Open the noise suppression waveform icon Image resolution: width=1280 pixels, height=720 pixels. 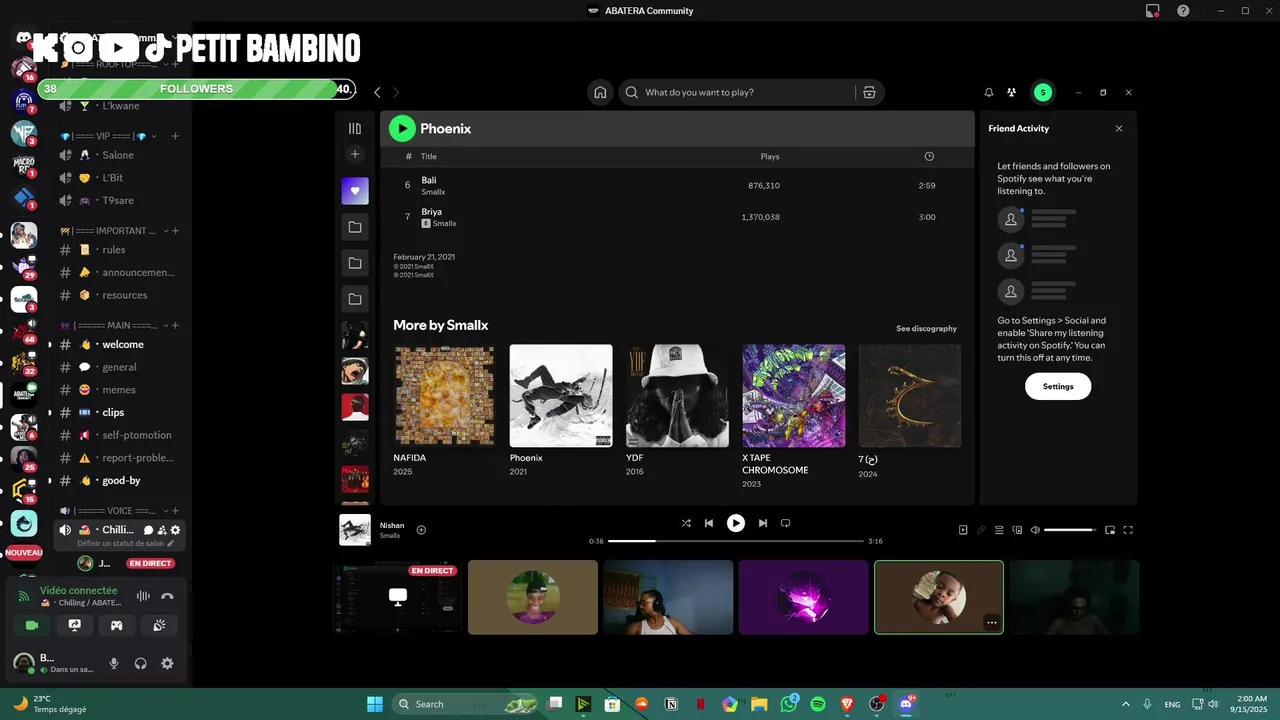[x=143, y=596]
